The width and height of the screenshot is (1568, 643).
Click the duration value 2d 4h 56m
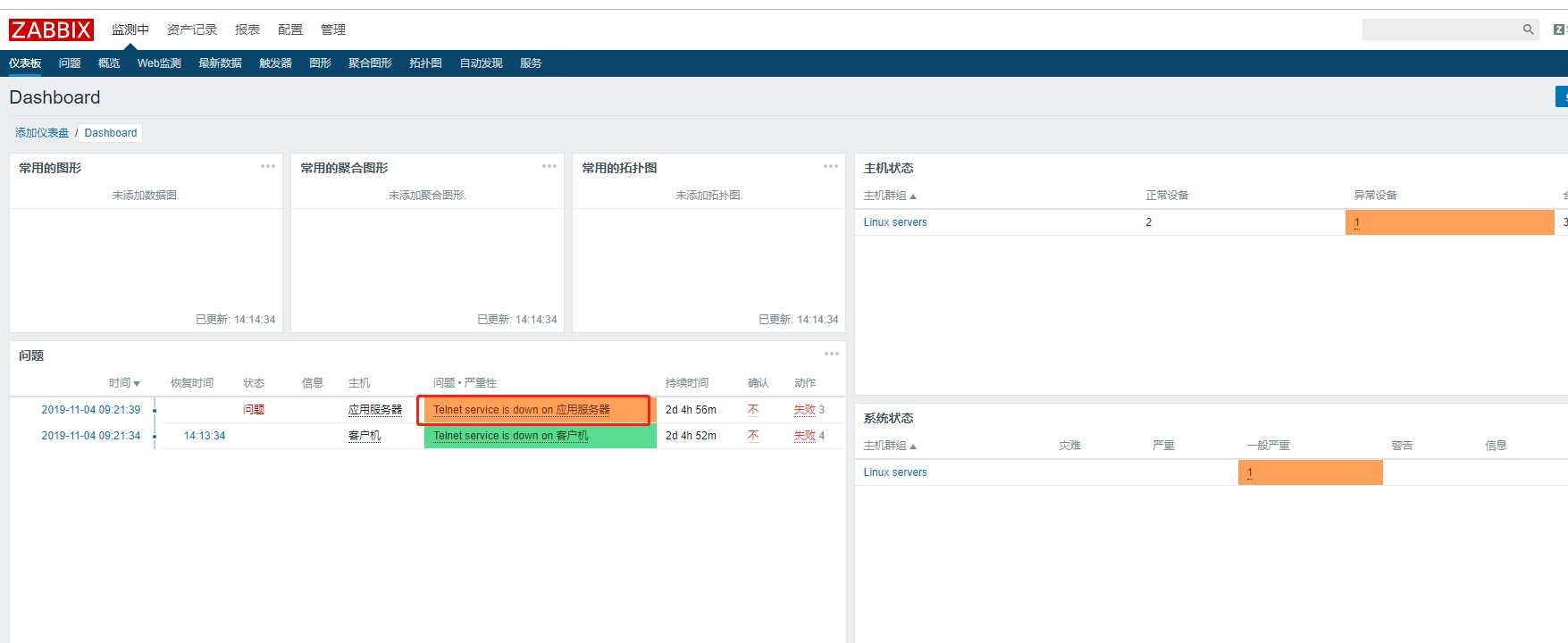pyautogui.click(x=691, y=410)
